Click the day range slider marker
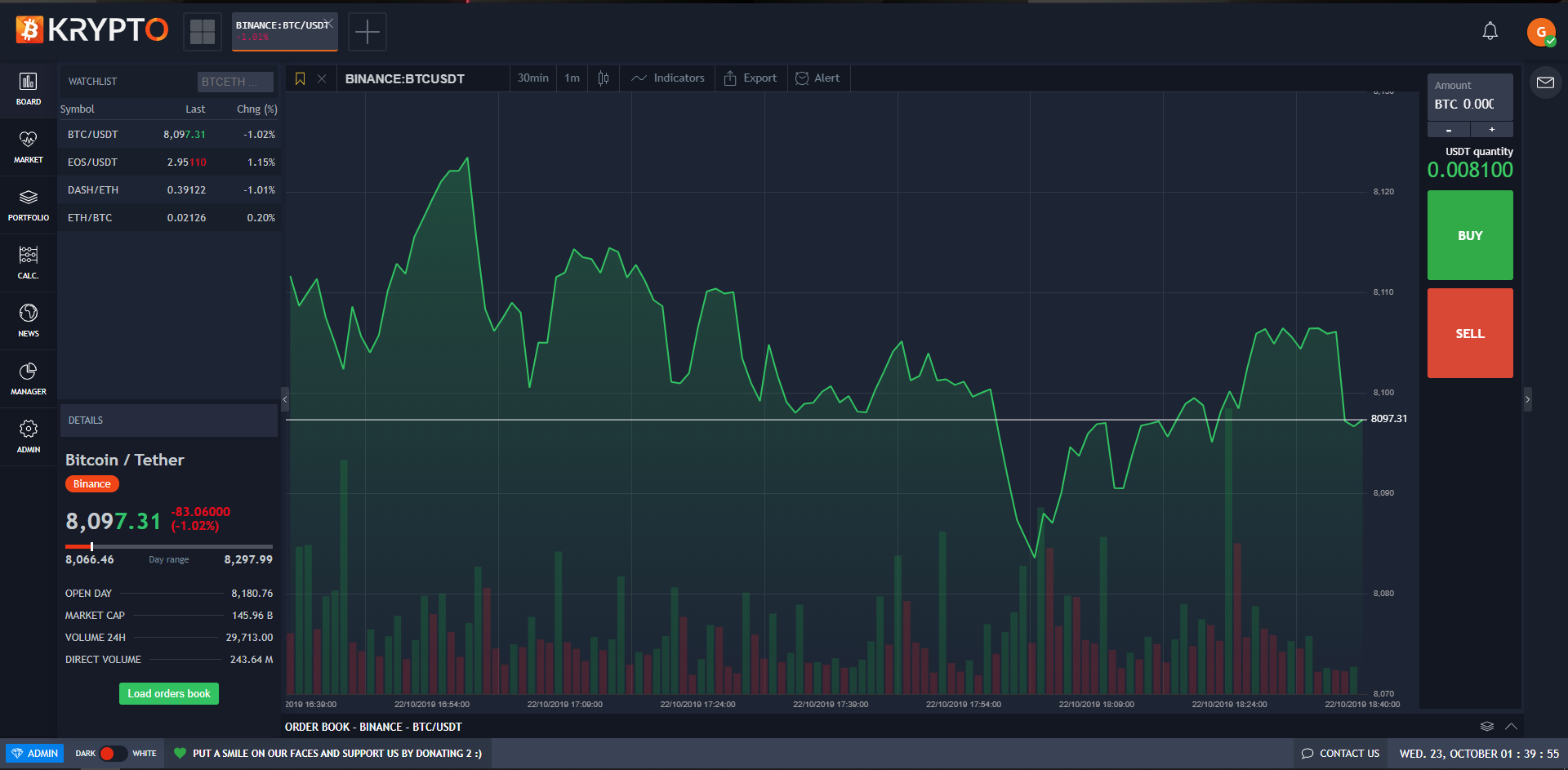1568x770 pixels. pos(91,546)
